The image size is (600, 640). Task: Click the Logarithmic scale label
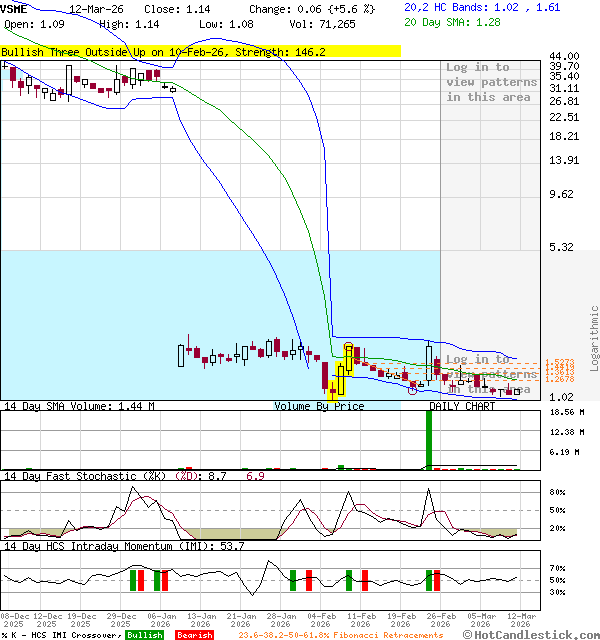tap(594, 338)
